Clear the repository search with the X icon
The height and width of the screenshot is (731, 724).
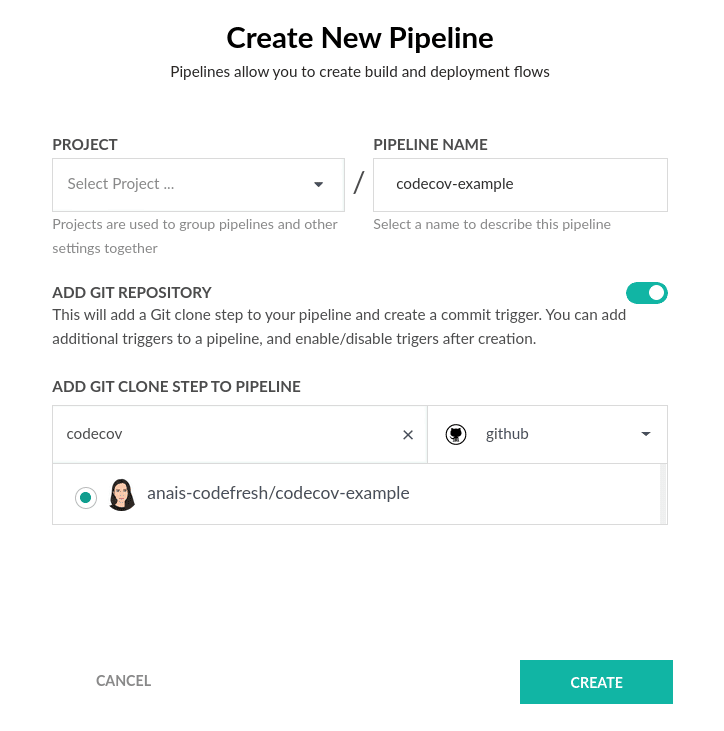click(408, 435)
